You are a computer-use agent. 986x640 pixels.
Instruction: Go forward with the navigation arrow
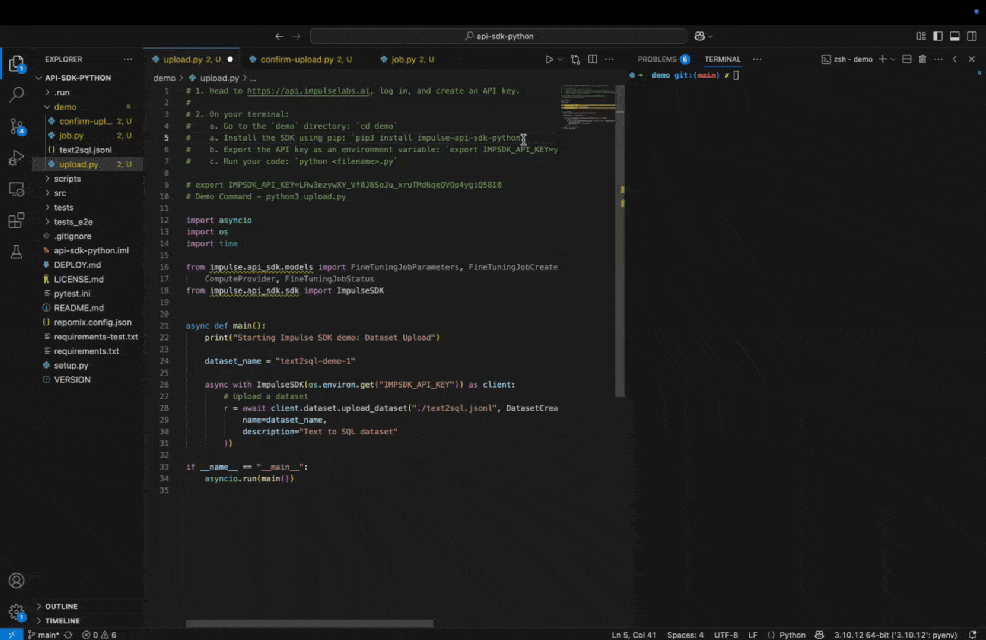click(x=296, y=36)
